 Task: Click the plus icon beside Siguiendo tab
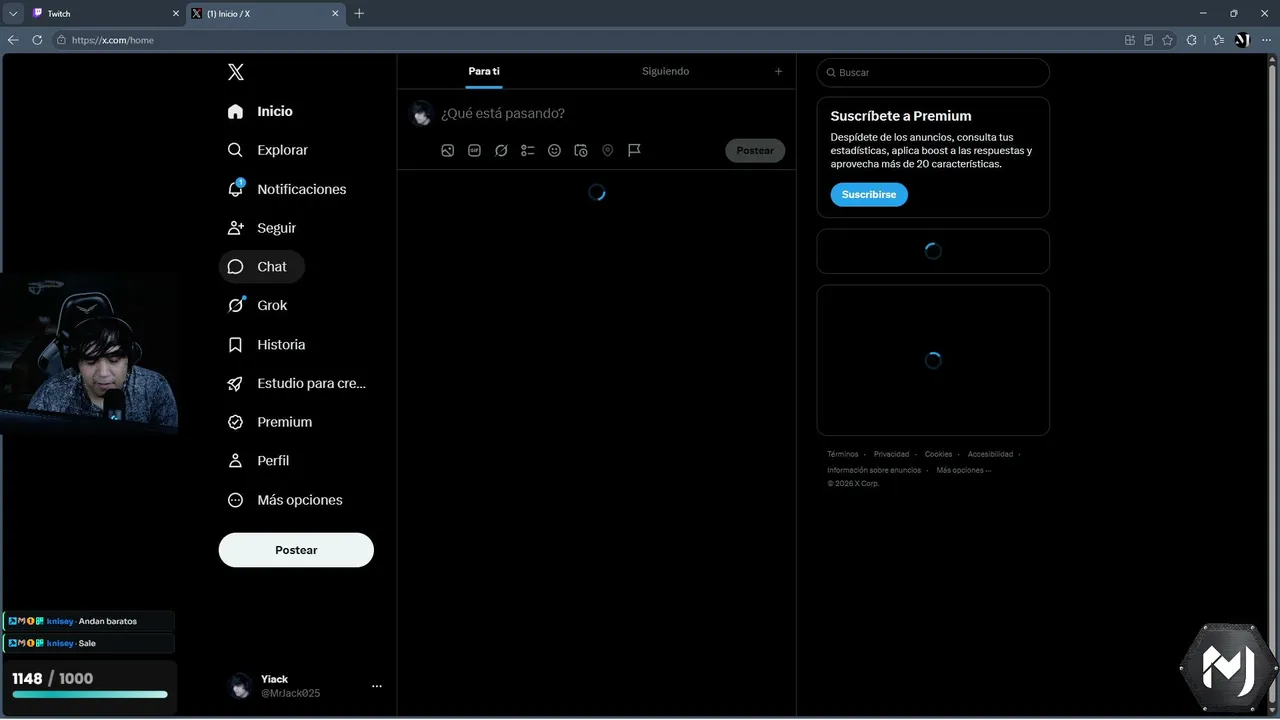779,71
